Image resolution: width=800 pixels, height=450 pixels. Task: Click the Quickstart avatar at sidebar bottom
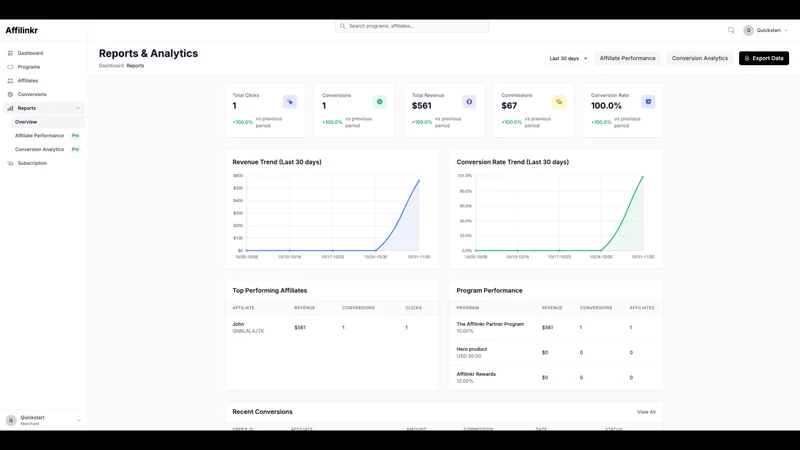(x=11, y=420)
